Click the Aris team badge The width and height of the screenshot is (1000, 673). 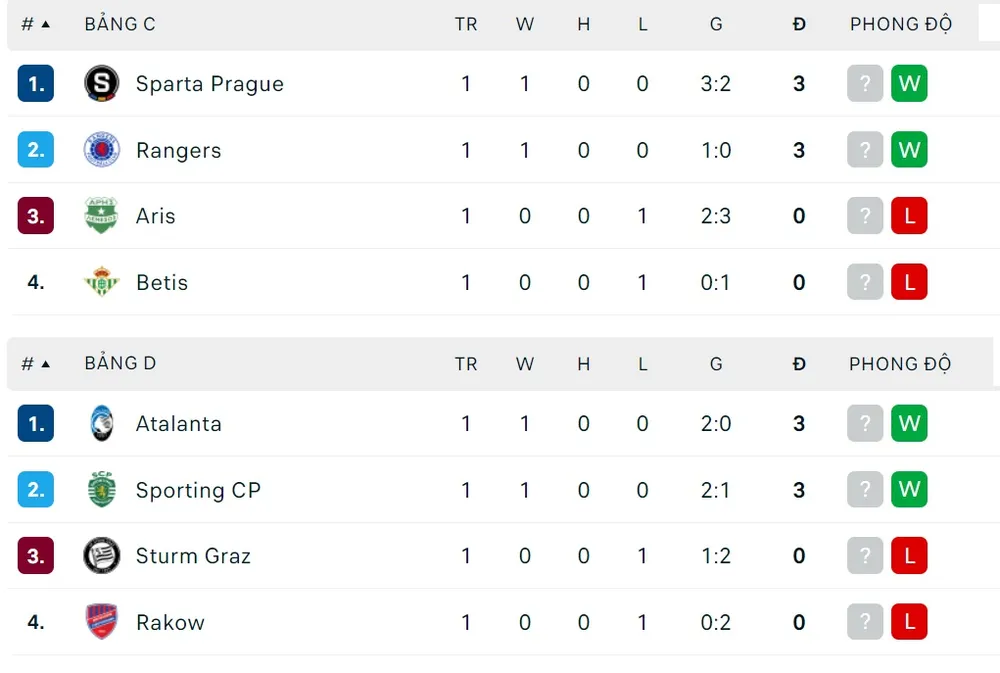[102, 216]
